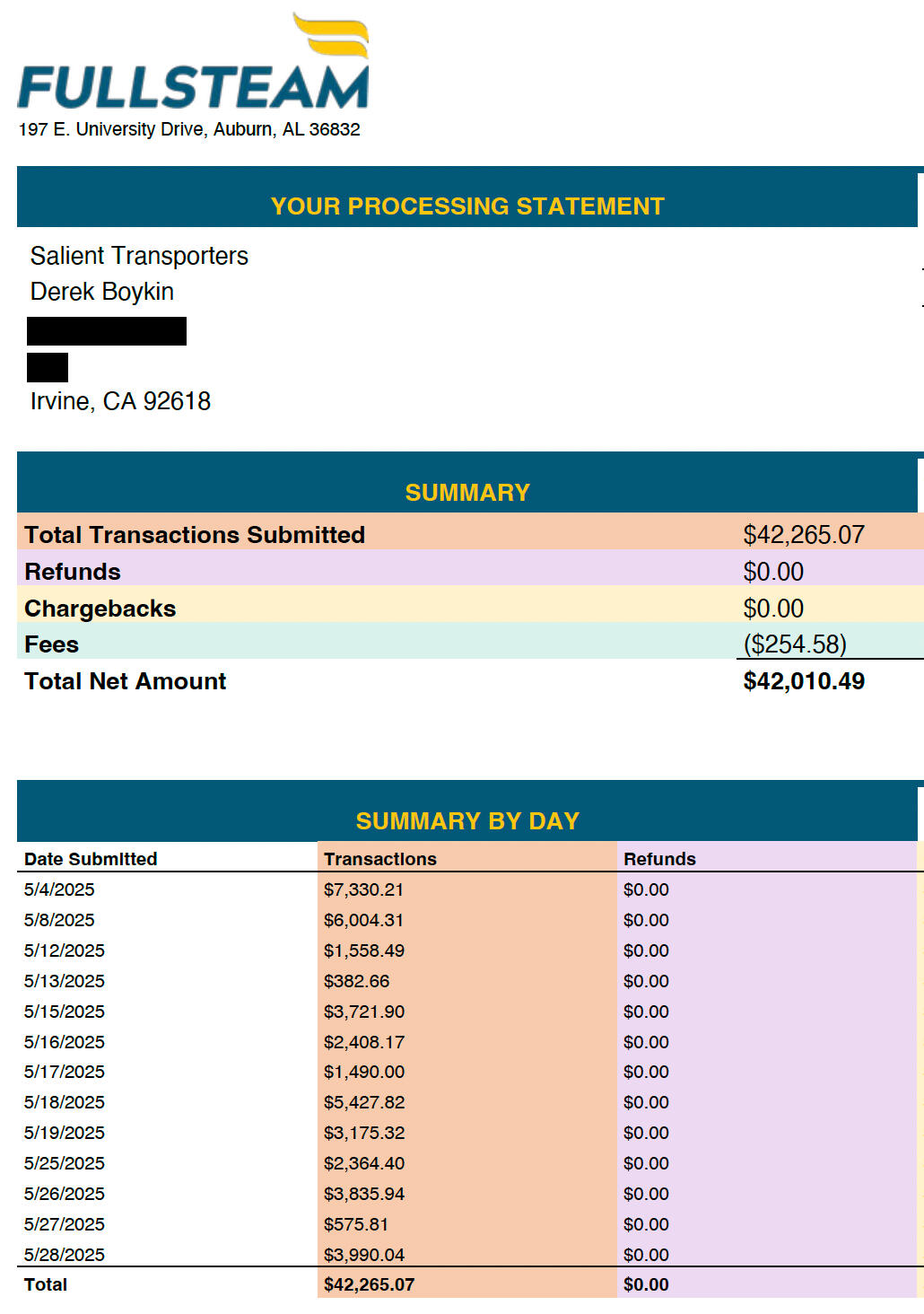Viewport: 924px width, 1314px height.
Task: Click the $382.66 transaction amount
Action: tap(356, 981)
